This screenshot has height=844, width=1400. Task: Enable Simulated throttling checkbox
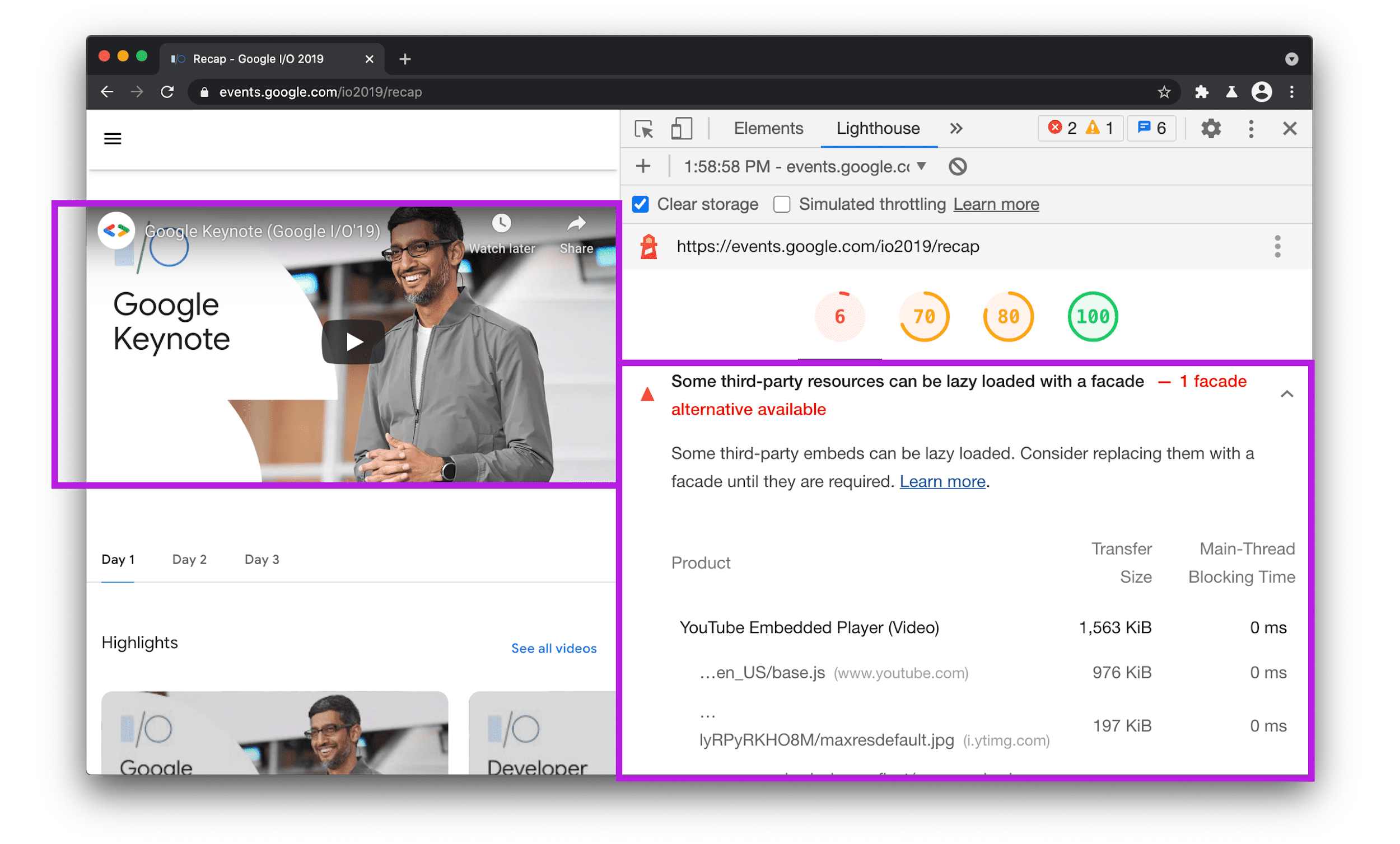(783, 204)
